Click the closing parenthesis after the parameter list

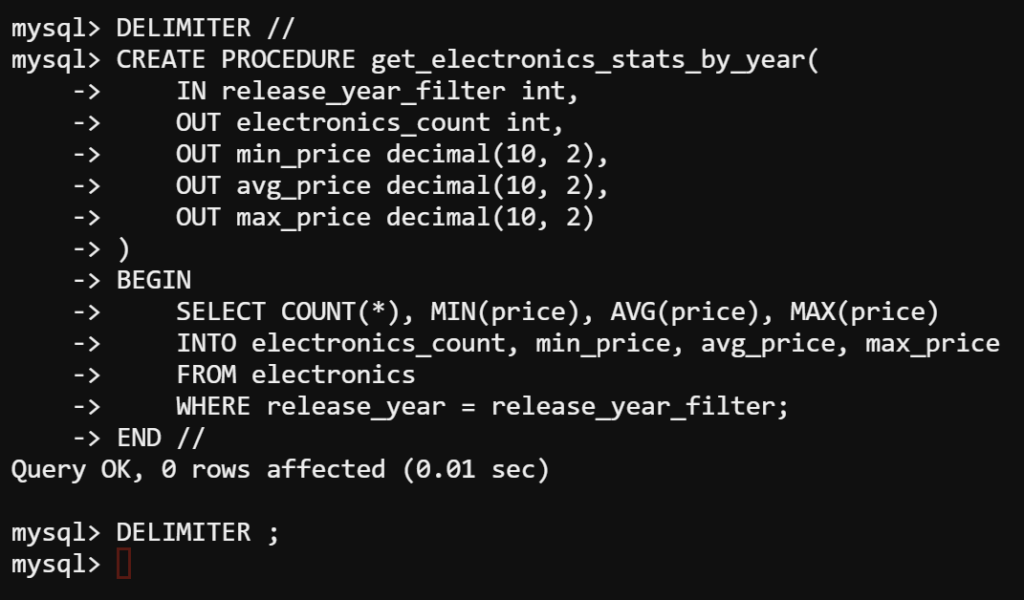(x=123, y=249)
